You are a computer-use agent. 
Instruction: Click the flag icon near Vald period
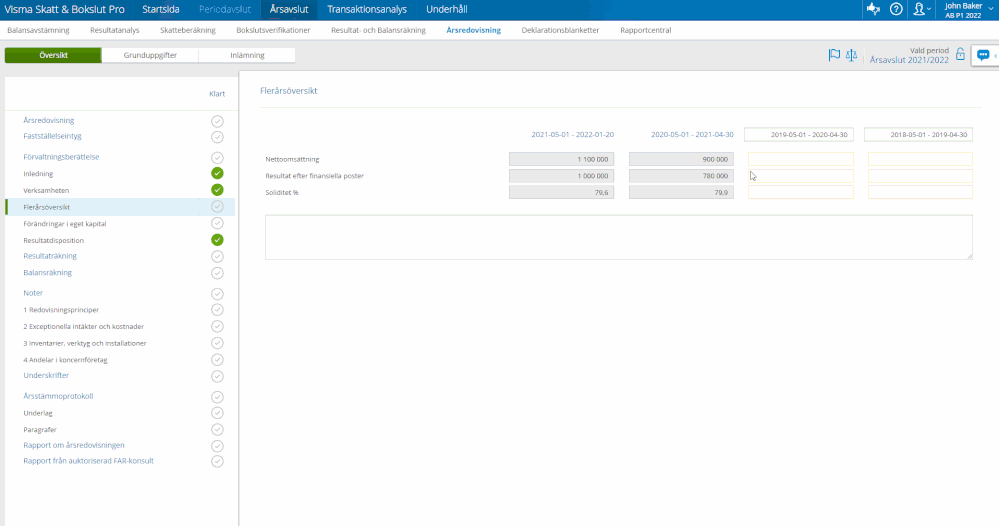click(x=834, y=55)
